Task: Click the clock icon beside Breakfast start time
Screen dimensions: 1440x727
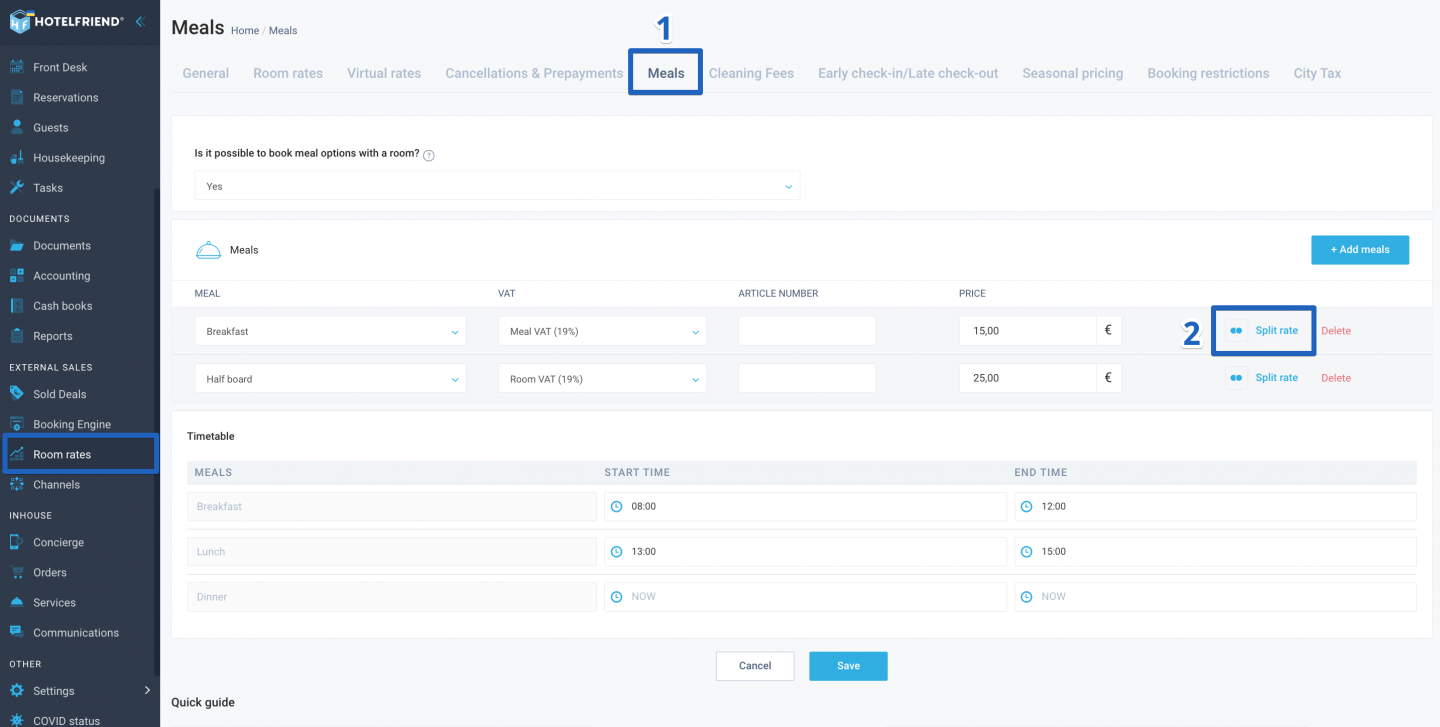Action: coord(614,506)
